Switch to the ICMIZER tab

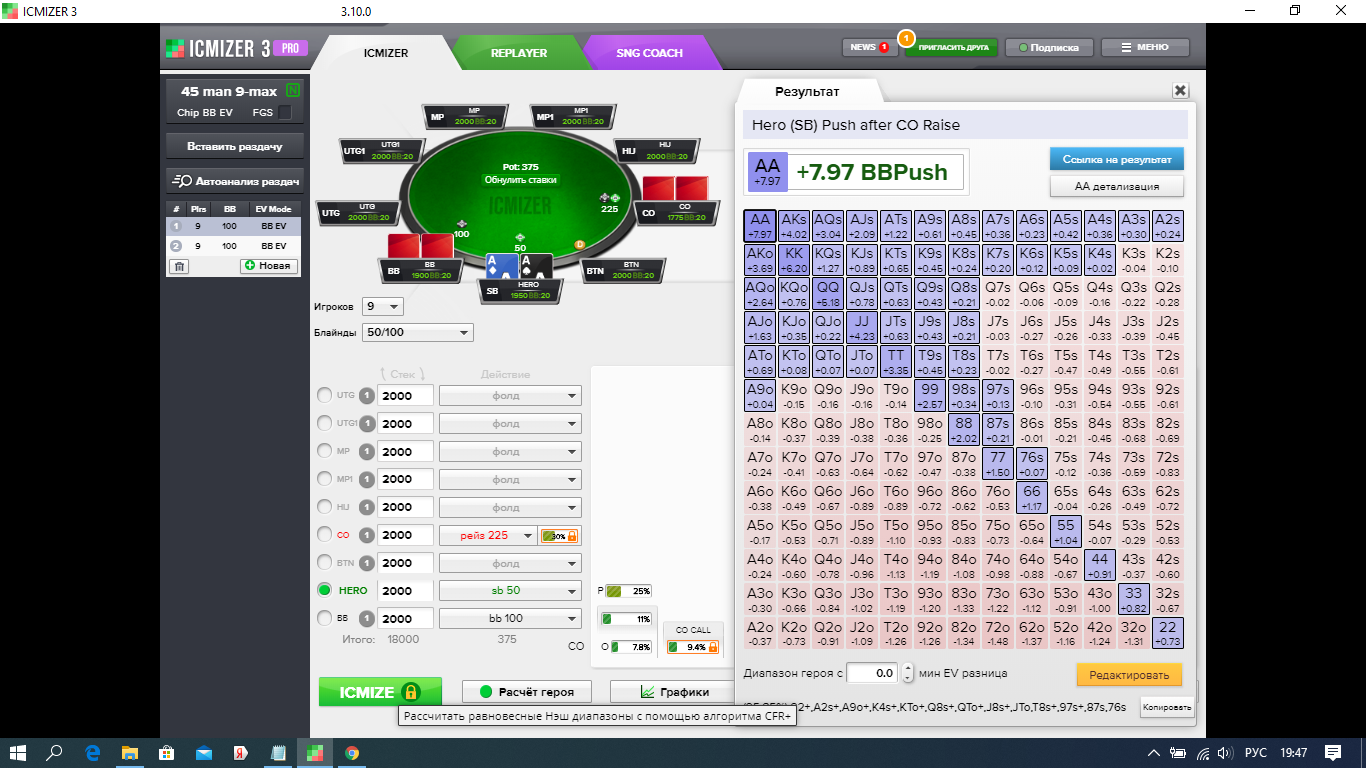tap(385, 53)
